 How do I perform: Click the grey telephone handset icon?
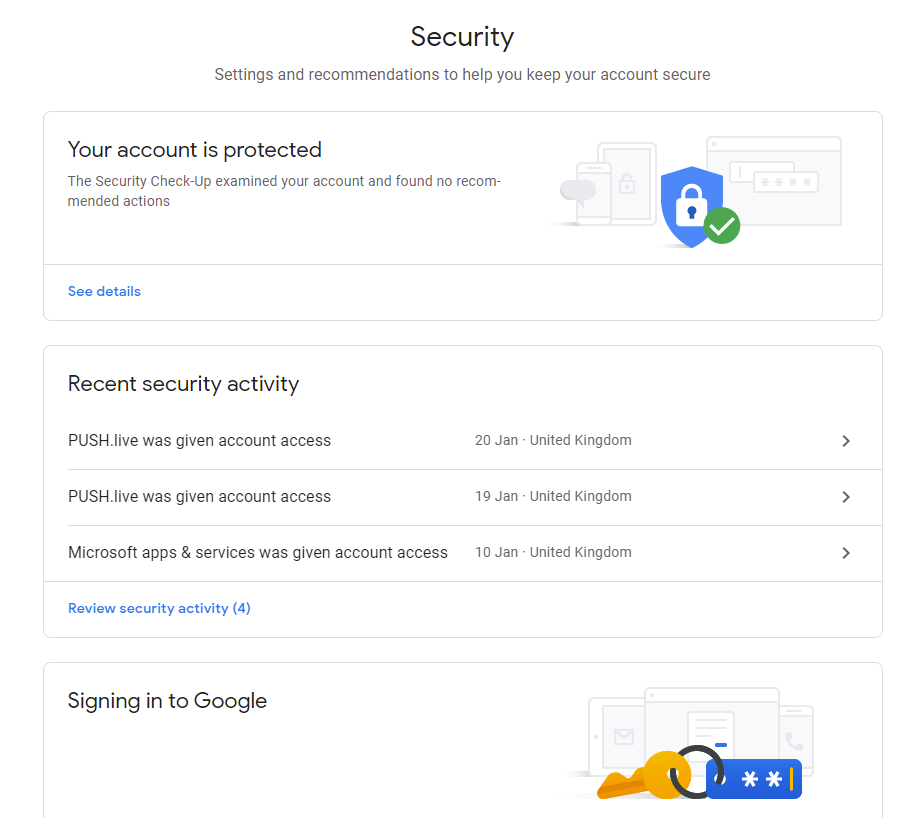794,741
